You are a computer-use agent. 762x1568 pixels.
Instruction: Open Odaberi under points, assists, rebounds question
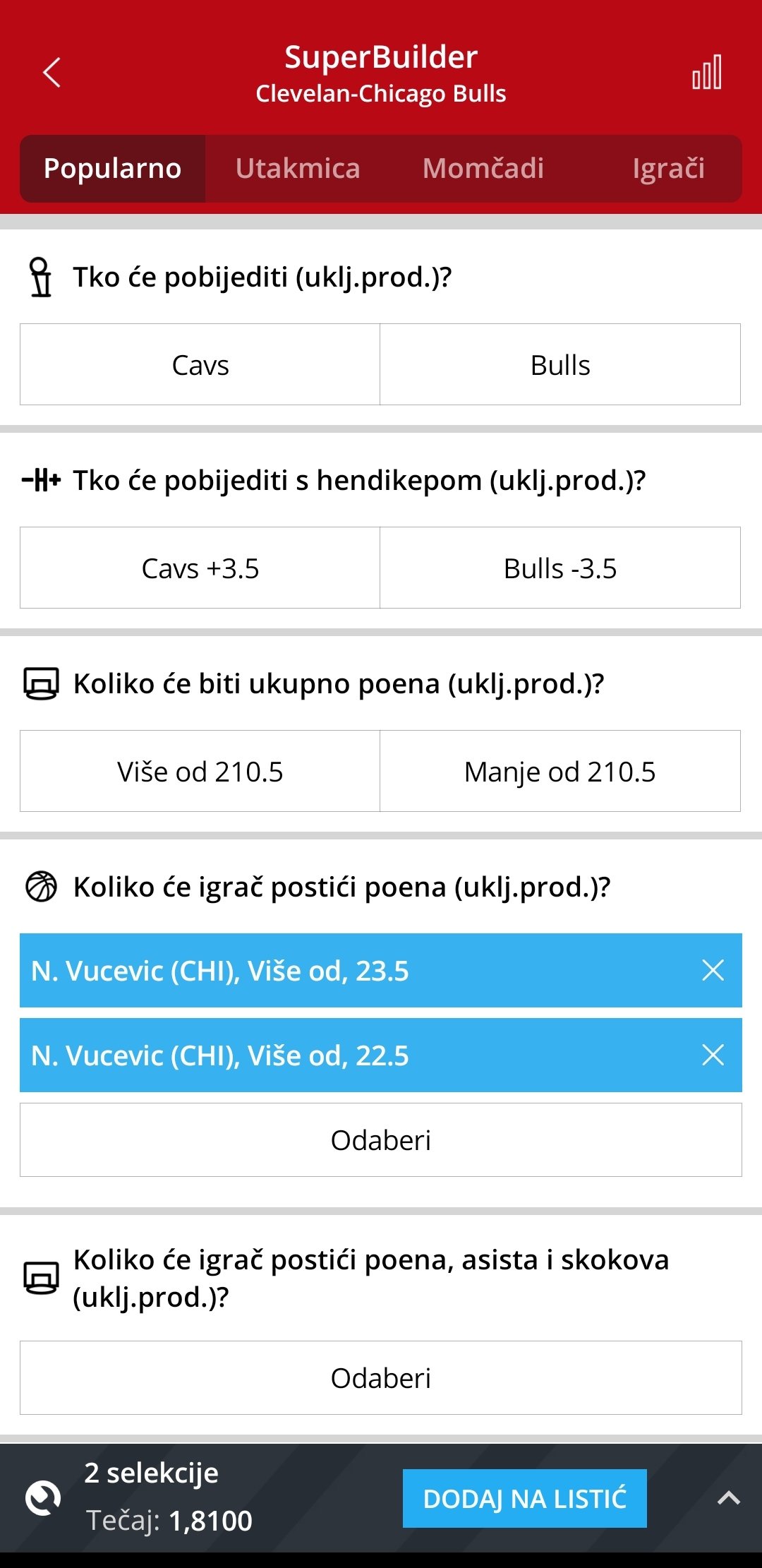coord(381,1378)
